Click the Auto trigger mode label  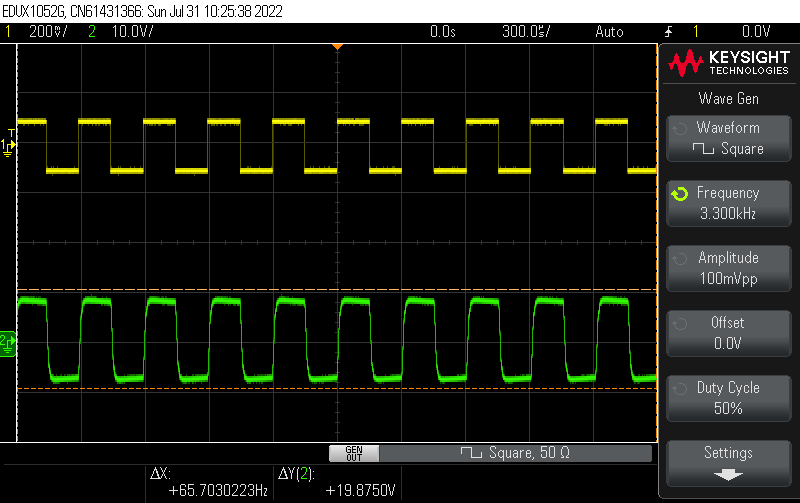coord(609,32)
